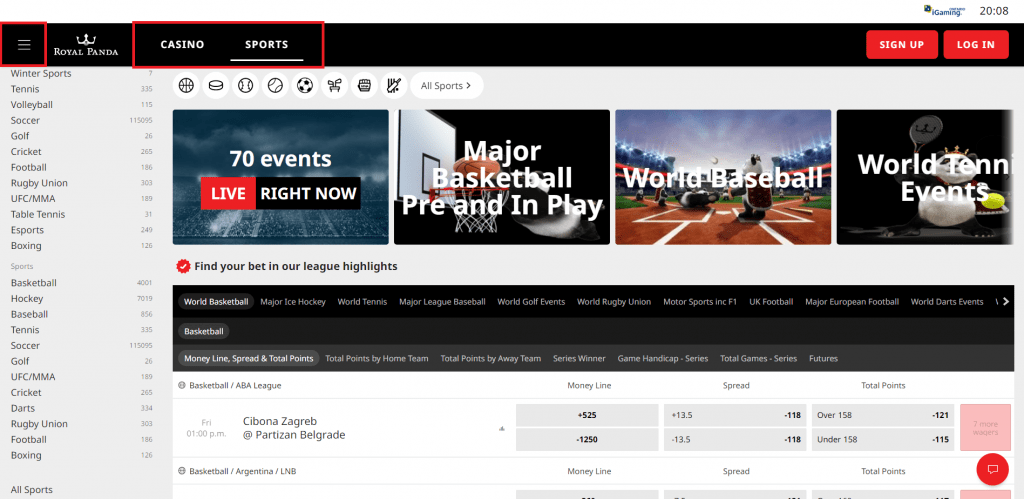Click the SIGN UP button
The image size is (1024, 499).
pyautogui.click(x=902, y=44)
